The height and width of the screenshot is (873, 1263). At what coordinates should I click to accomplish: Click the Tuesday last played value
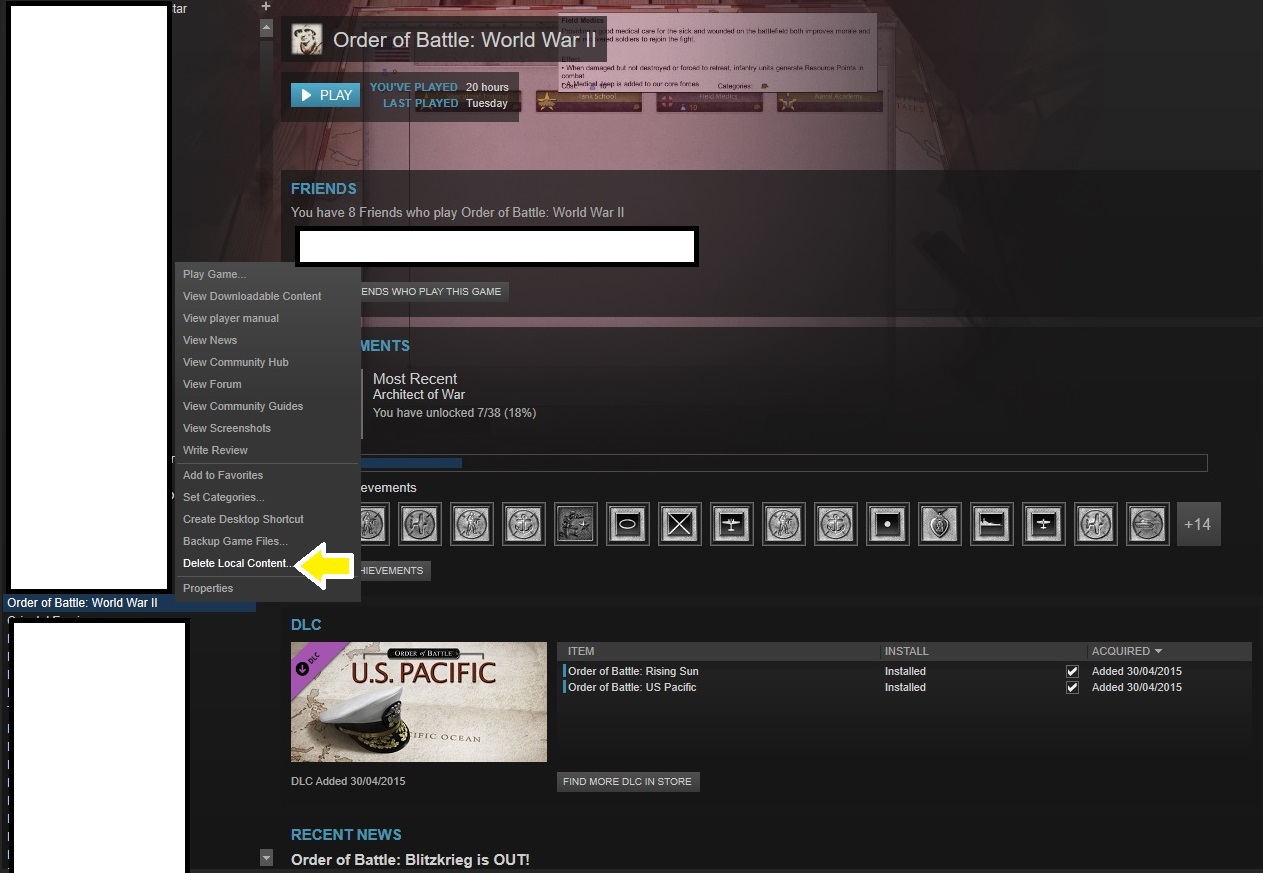pos(487,103)
